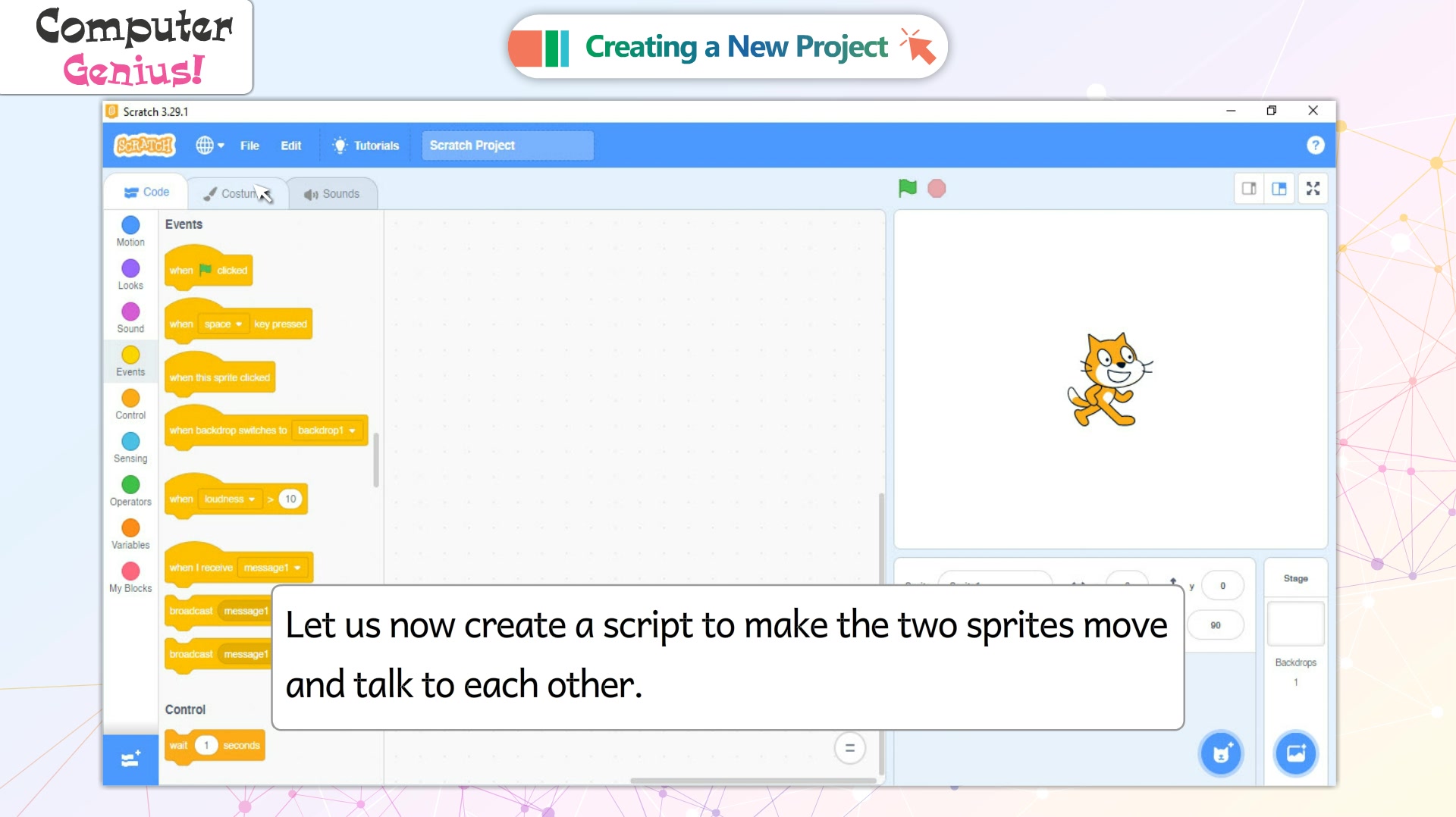
Task: Open the message1 dropdown in when I receive
Action: coord(272,568)
